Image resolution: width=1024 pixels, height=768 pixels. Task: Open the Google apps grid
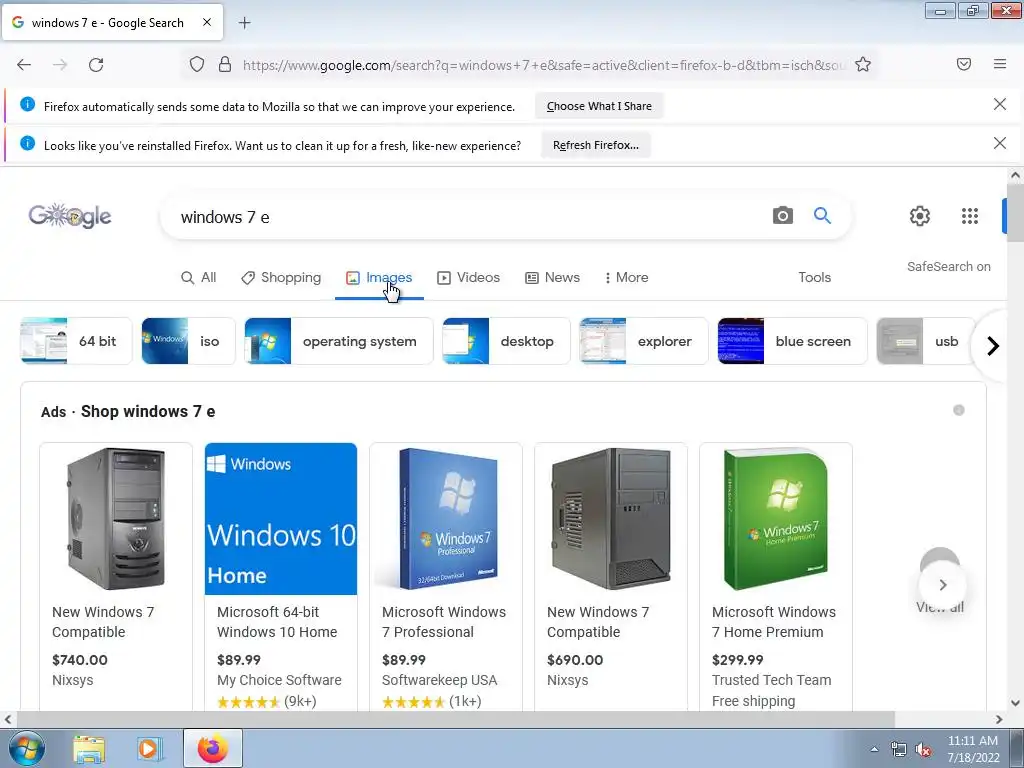970,216
